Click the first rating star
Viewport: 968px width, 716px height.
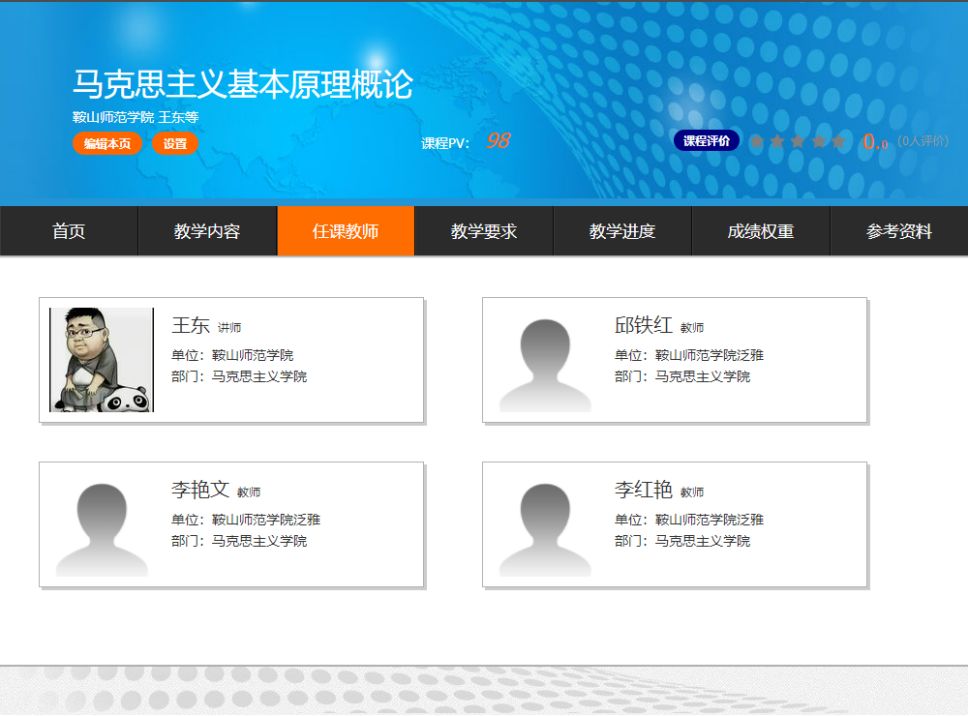click(x=757, y=142)
